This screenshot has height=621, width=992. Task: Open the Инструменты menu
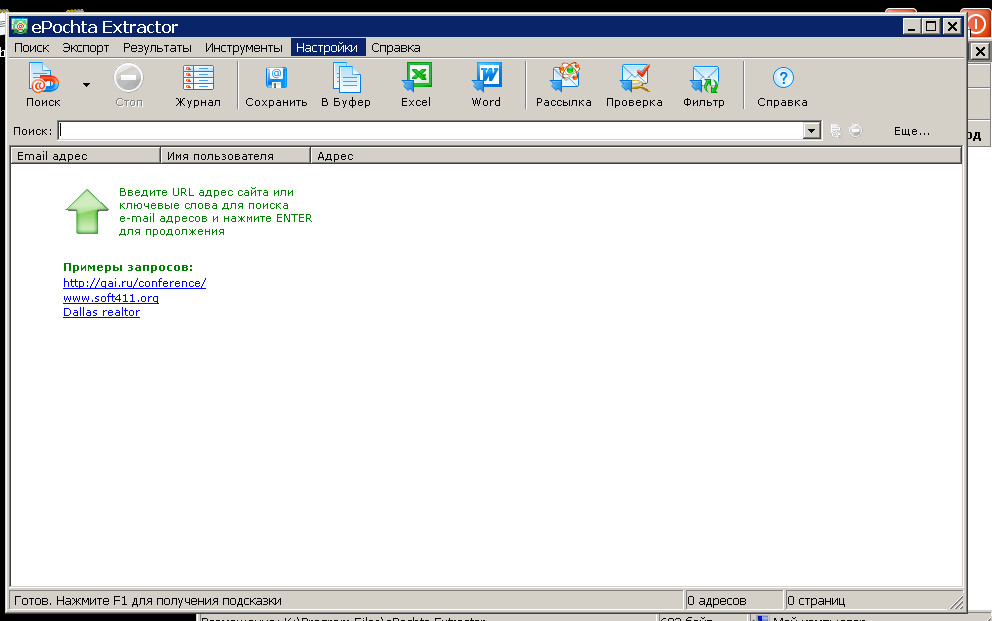[x=244, y=47]
